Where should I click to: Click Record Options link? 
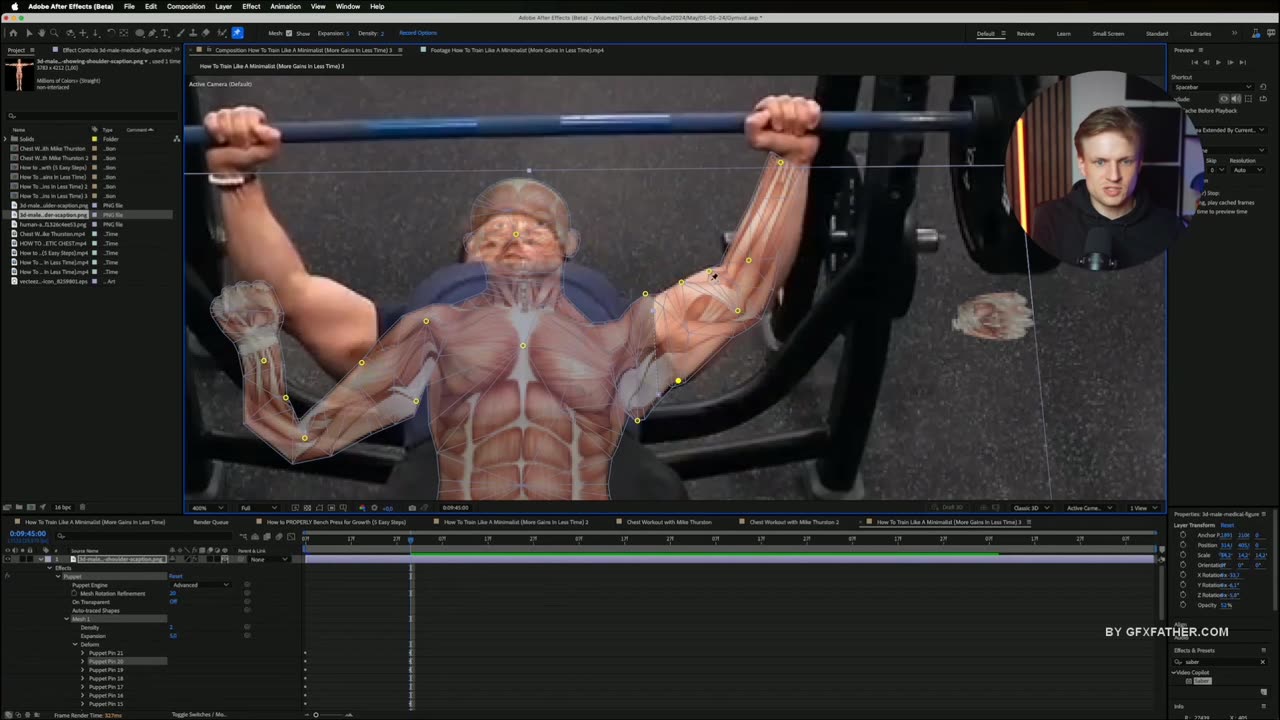coord(418,33)
